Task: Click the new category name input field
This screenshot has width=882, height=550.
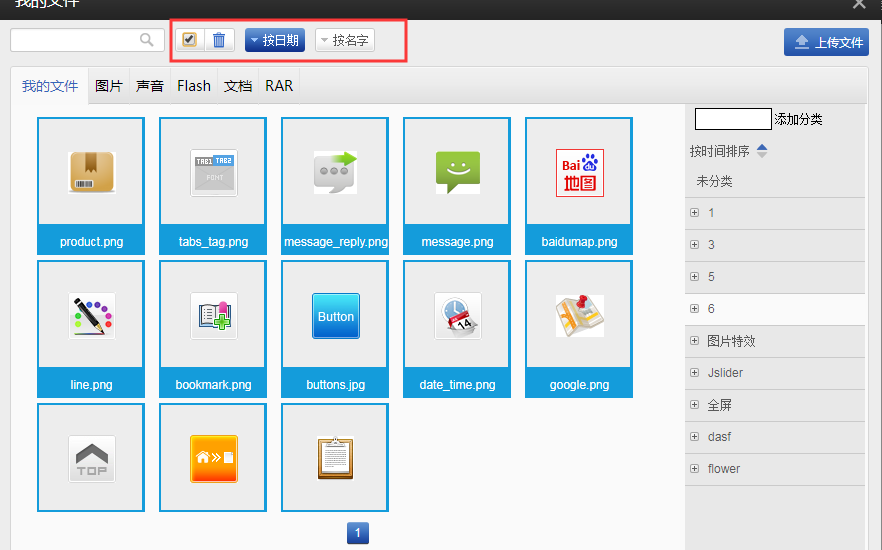Action: 733,119
